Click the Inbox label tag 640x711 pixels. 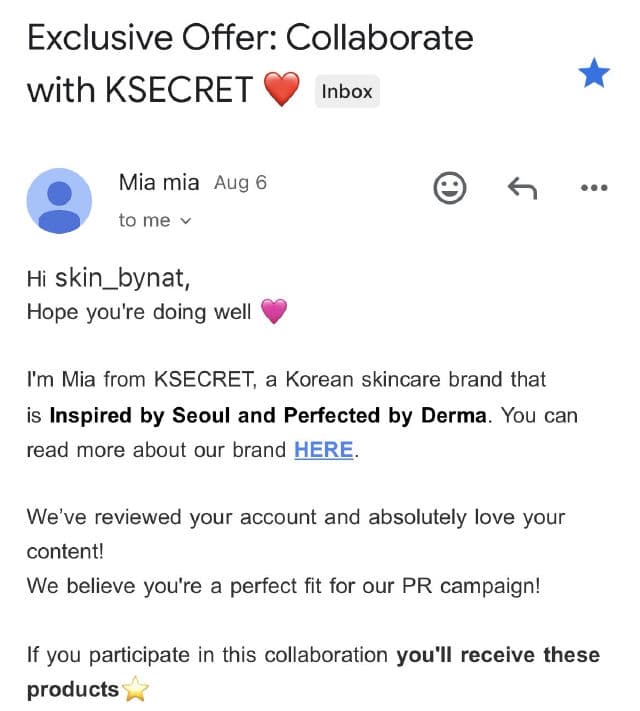tap(347, 91)
